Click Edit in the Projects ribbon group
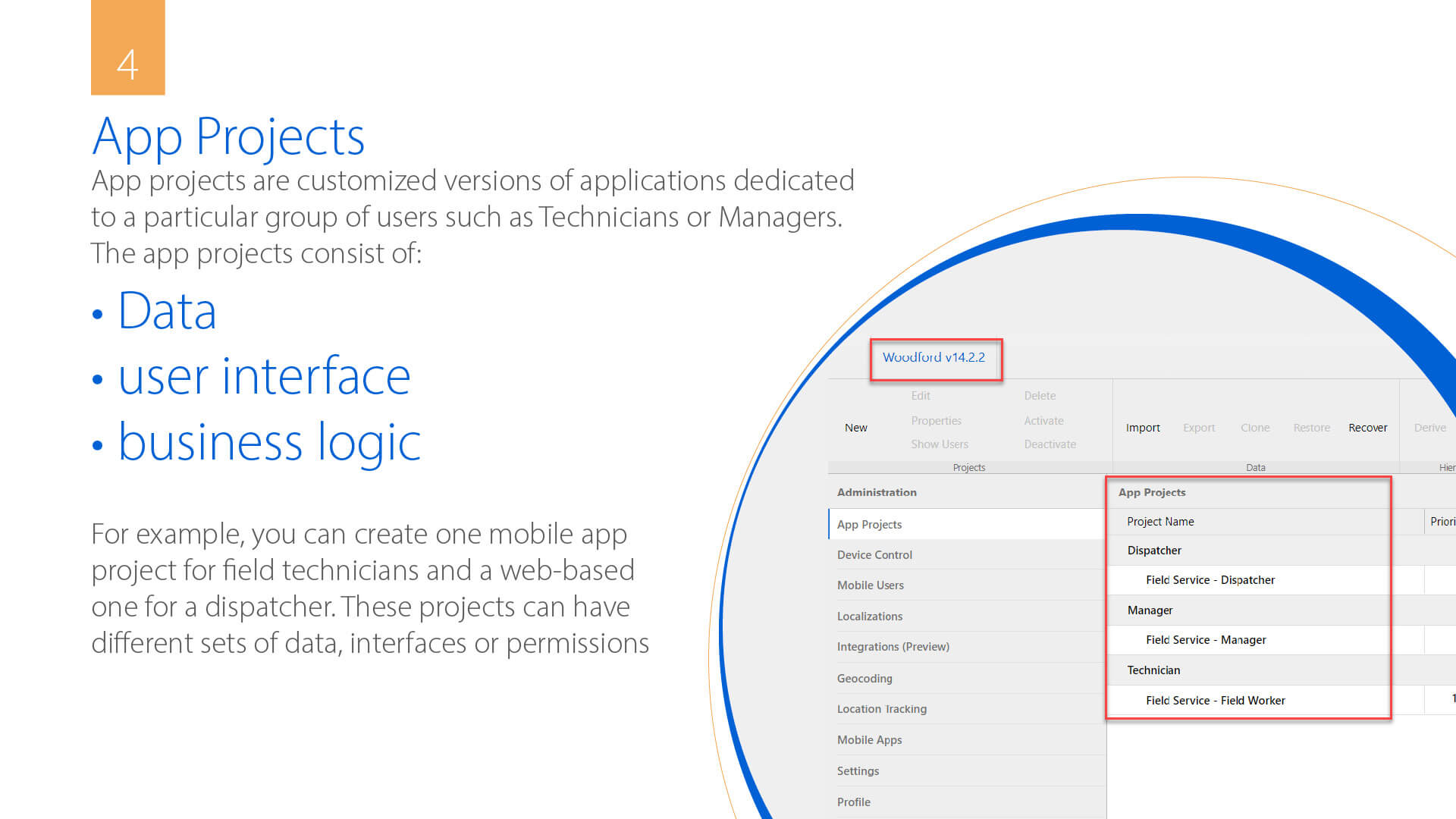Image resolution: width=1456 pixels, height=819 pixels. tap(920, 396)
